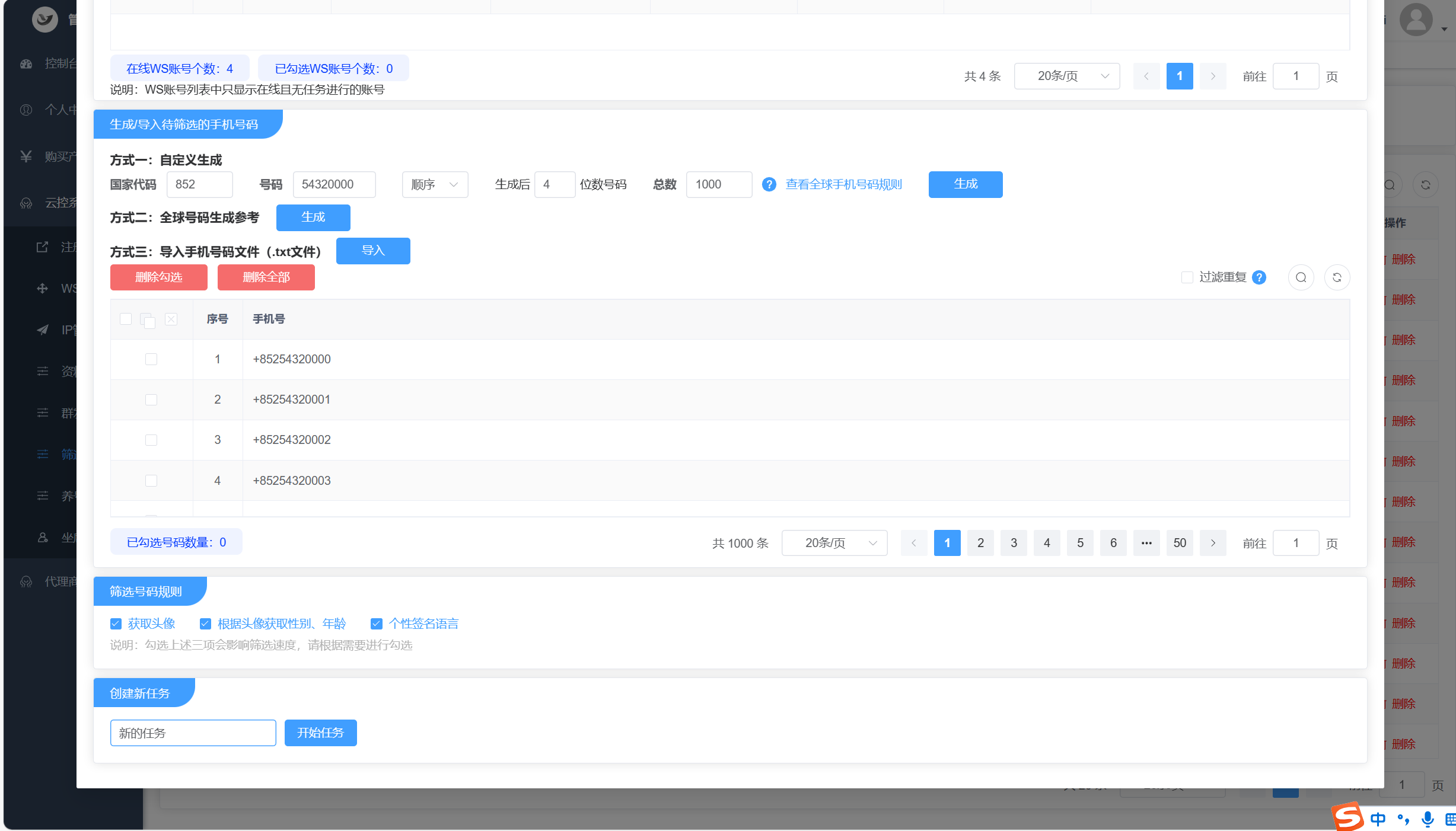The height and width of the screenshot is (831, 1456).
Task: Click page 6 in the phone number pagination
Action: [x=1113, y=543]
